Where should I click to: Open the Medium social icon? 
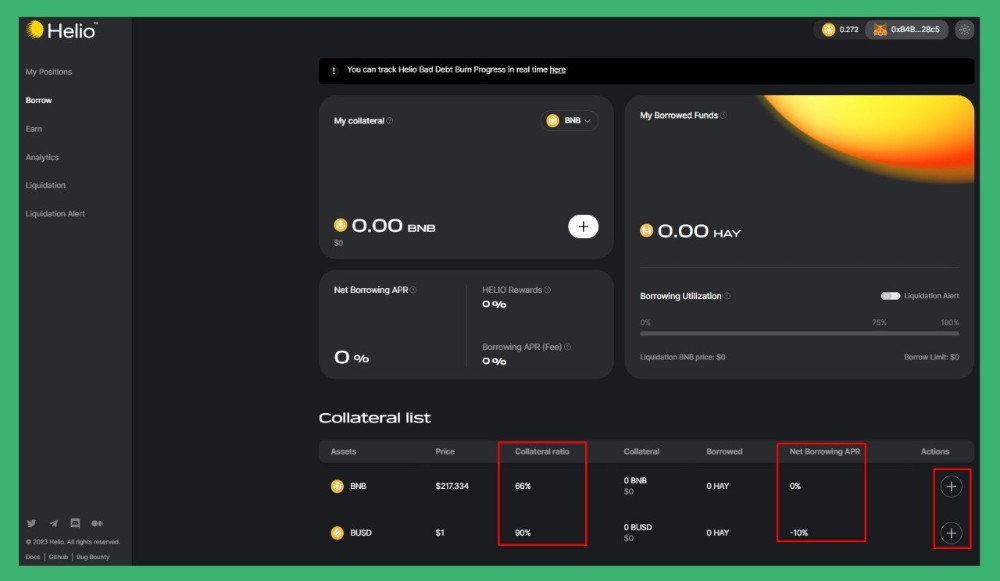click(97, 523)
